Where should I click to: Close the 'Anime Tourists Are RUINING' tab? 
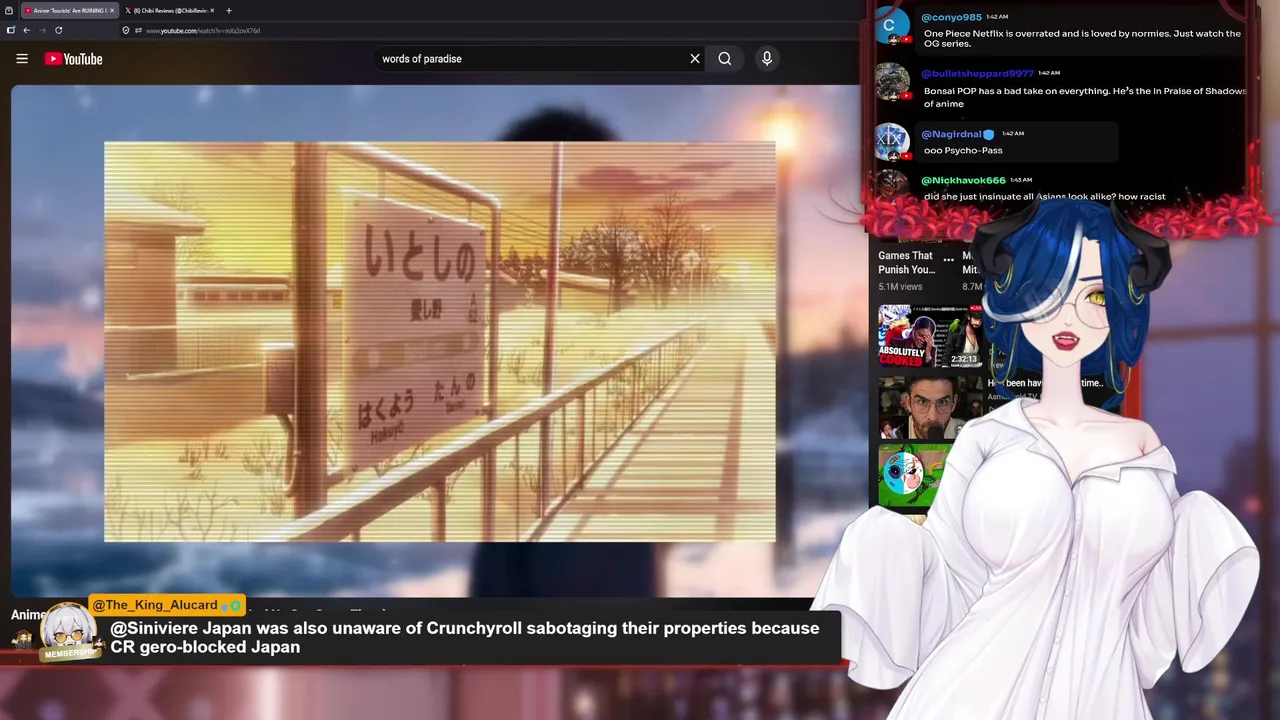click(112, 10)
